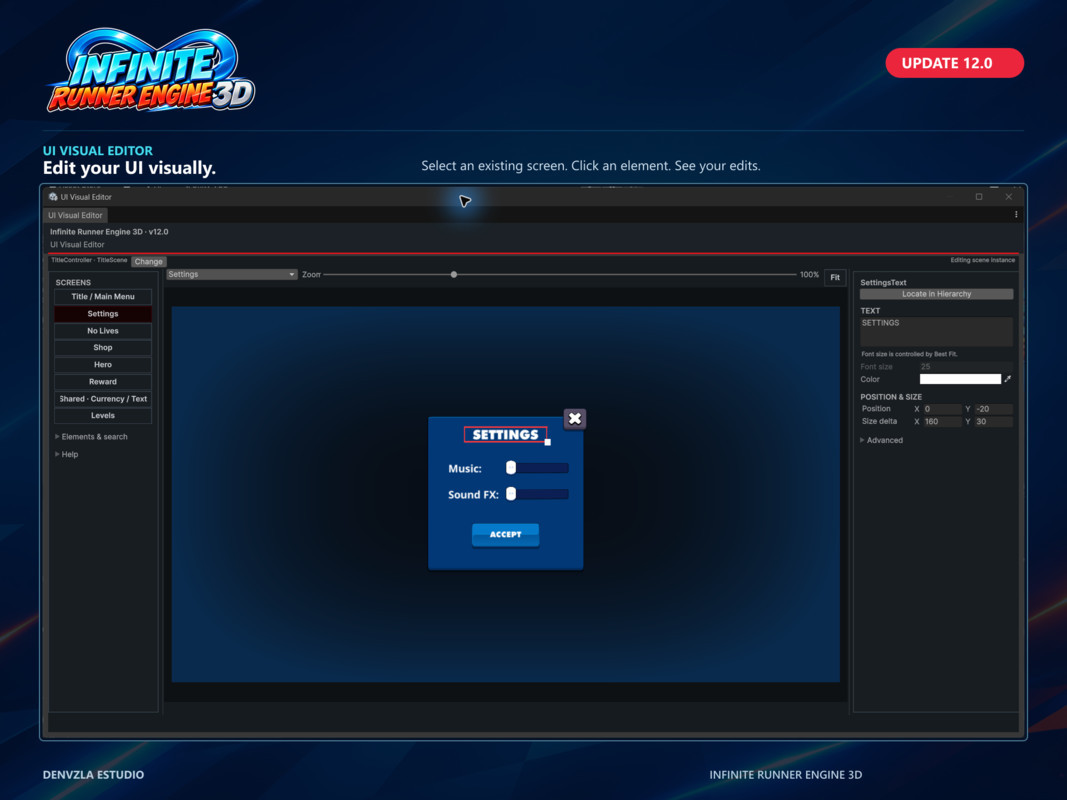Viewport: 1067px width, 800px height.
Task: Click the Music volume slider
Action: [x=538, y=468]
